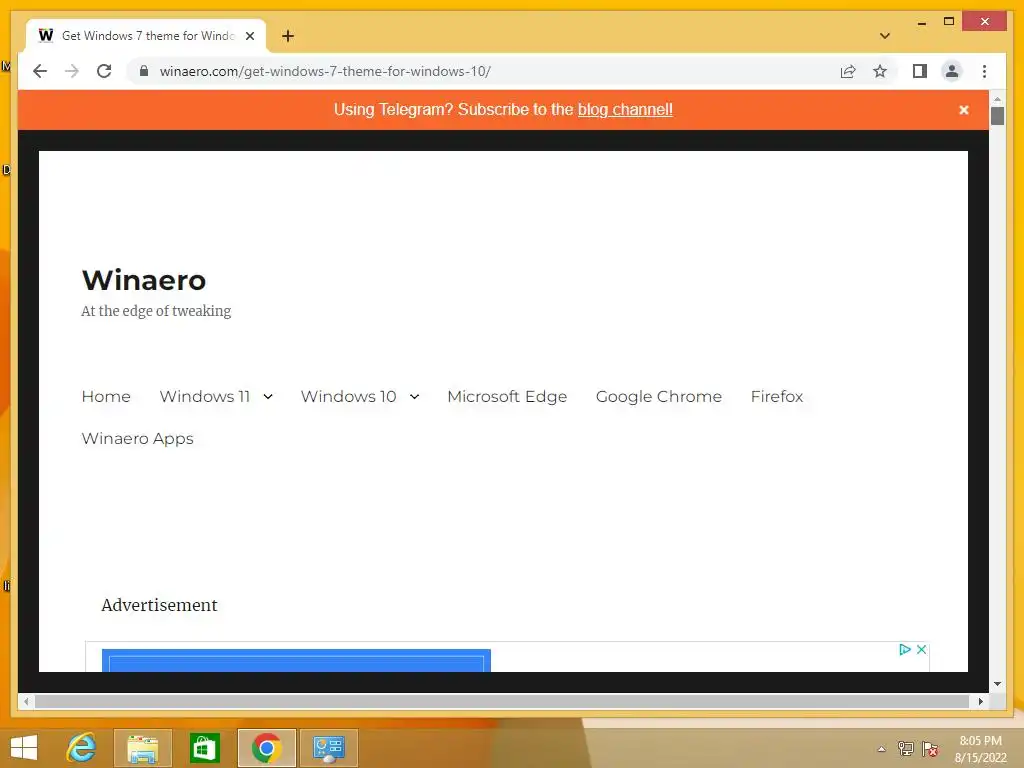Open a new tab

coord(288,36)
